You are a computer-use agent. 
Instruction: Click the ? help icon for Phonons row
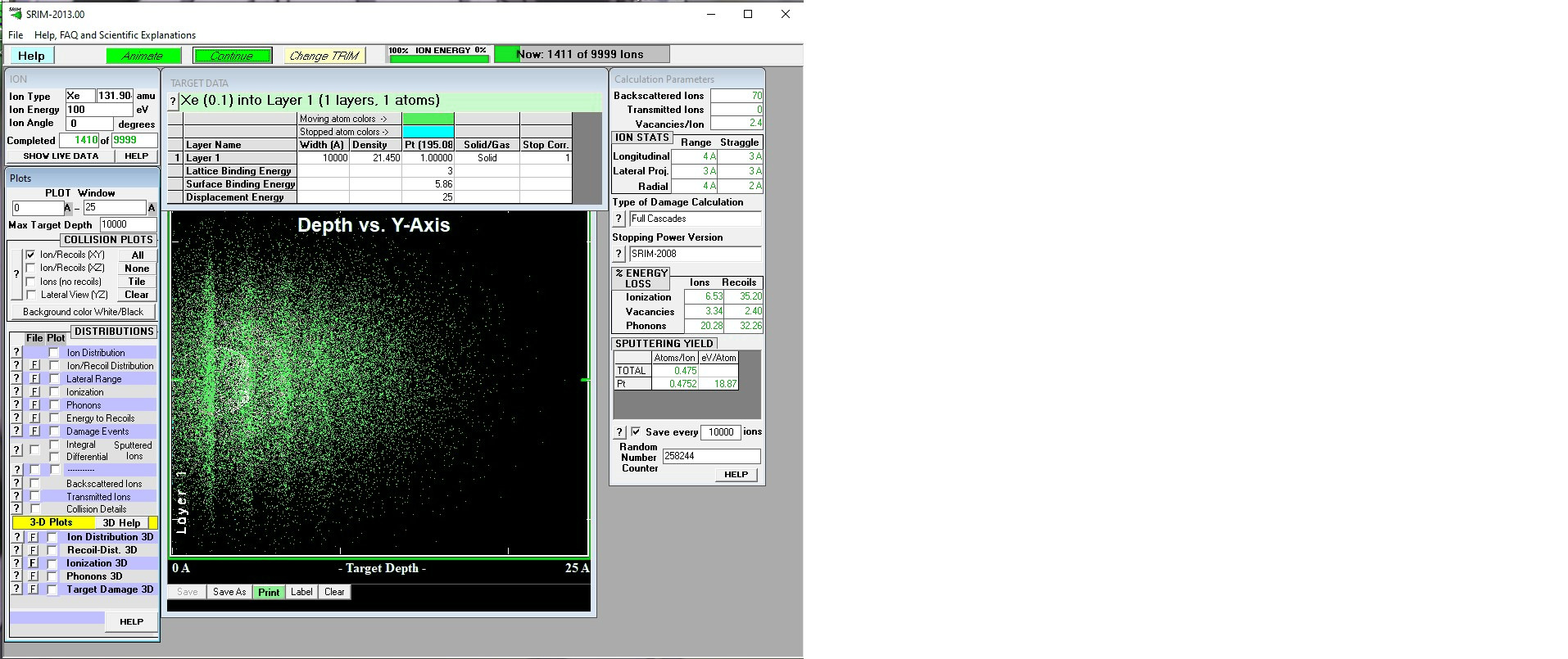[16, 404]
